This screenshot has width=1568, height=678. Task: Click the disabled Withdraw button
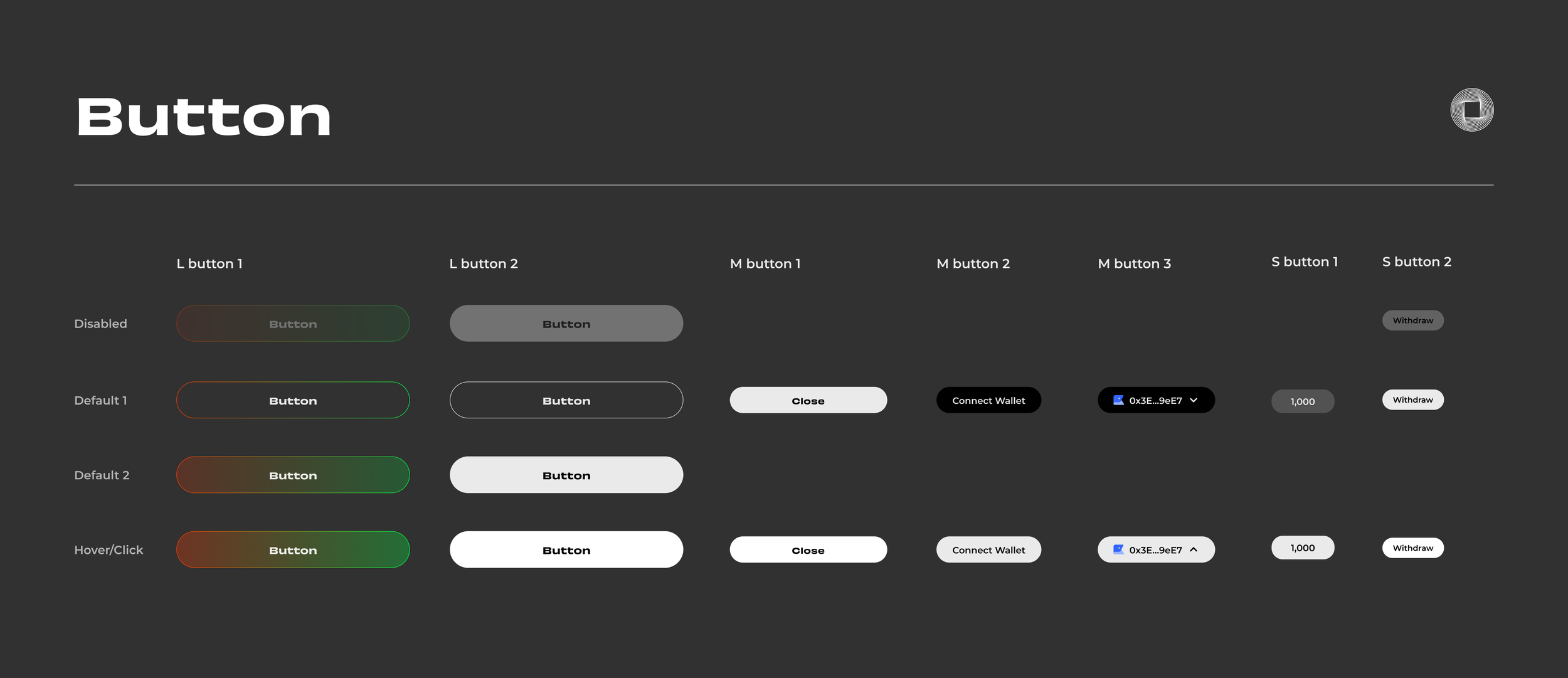(x=1412, y=320)
